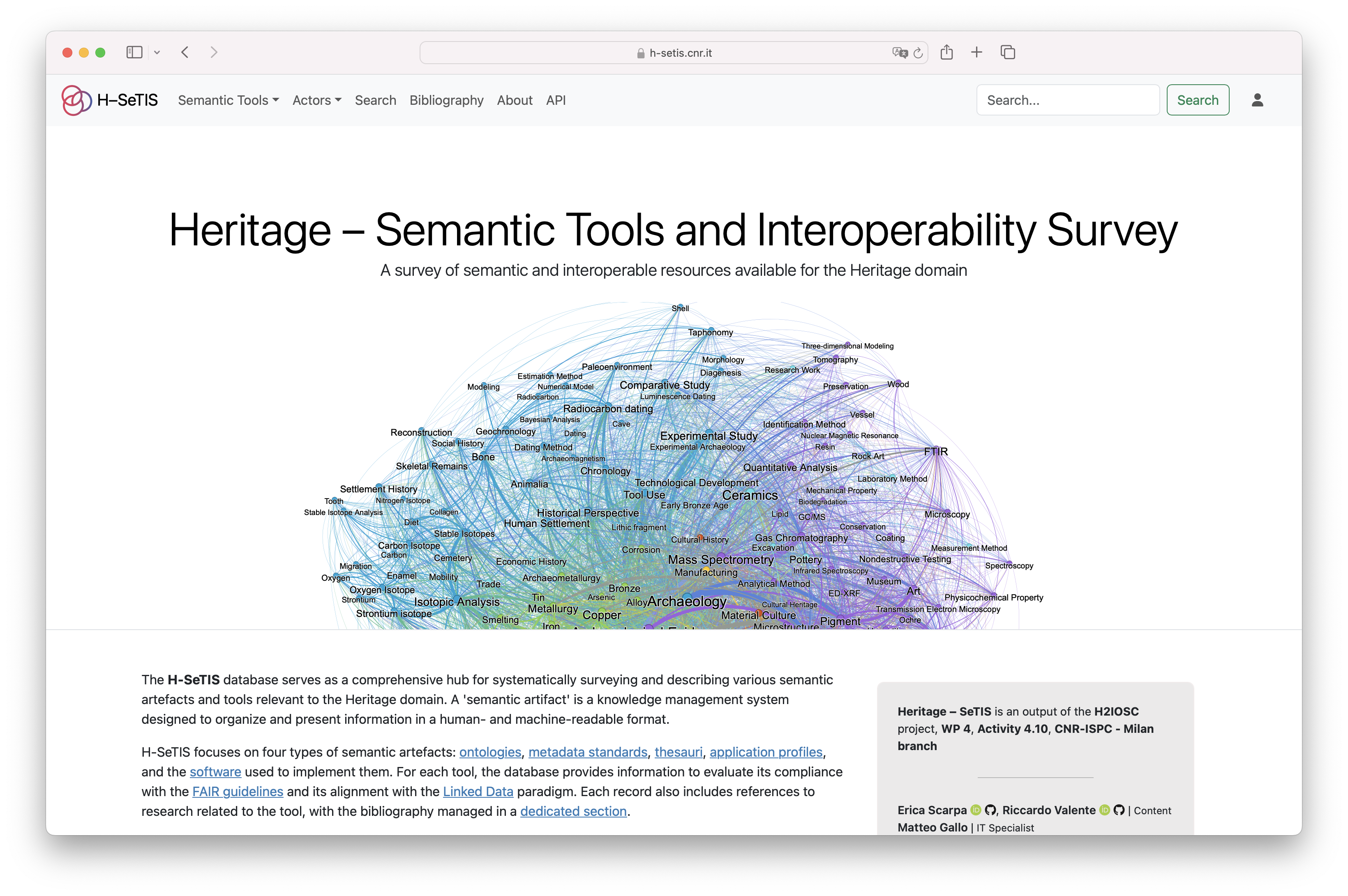This screenshot has width=1348, height=896.
Task: Go back with the back arrow
Action: click(185, 53)
